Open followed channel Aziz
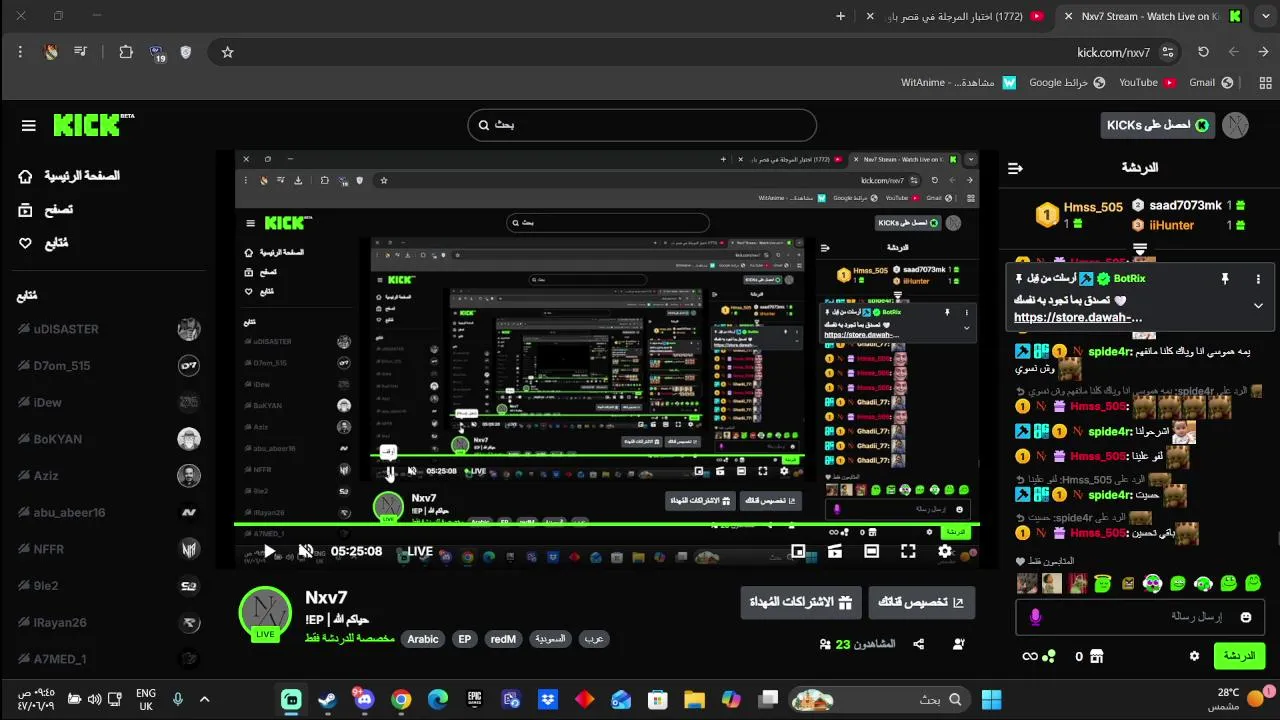Screen dimensions: 1280x720 click(109, 476)
